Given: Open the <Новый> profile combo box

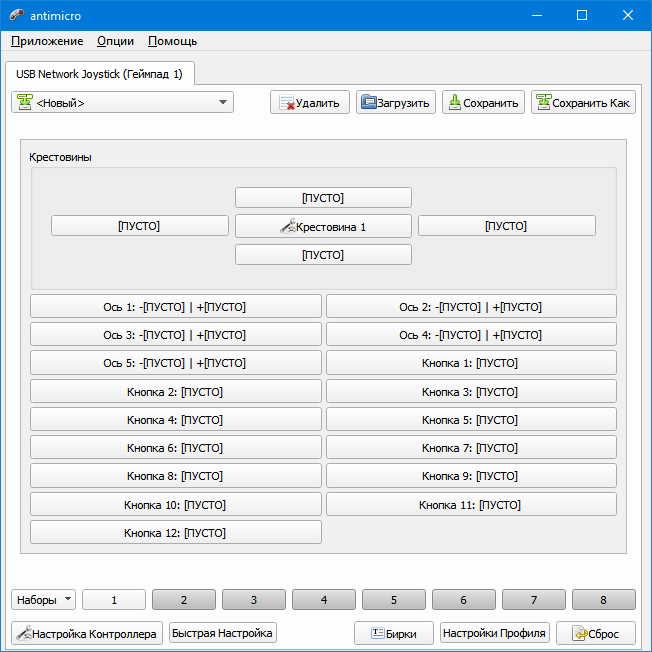Looking at the screenshot, I should [x=122, y=102].
